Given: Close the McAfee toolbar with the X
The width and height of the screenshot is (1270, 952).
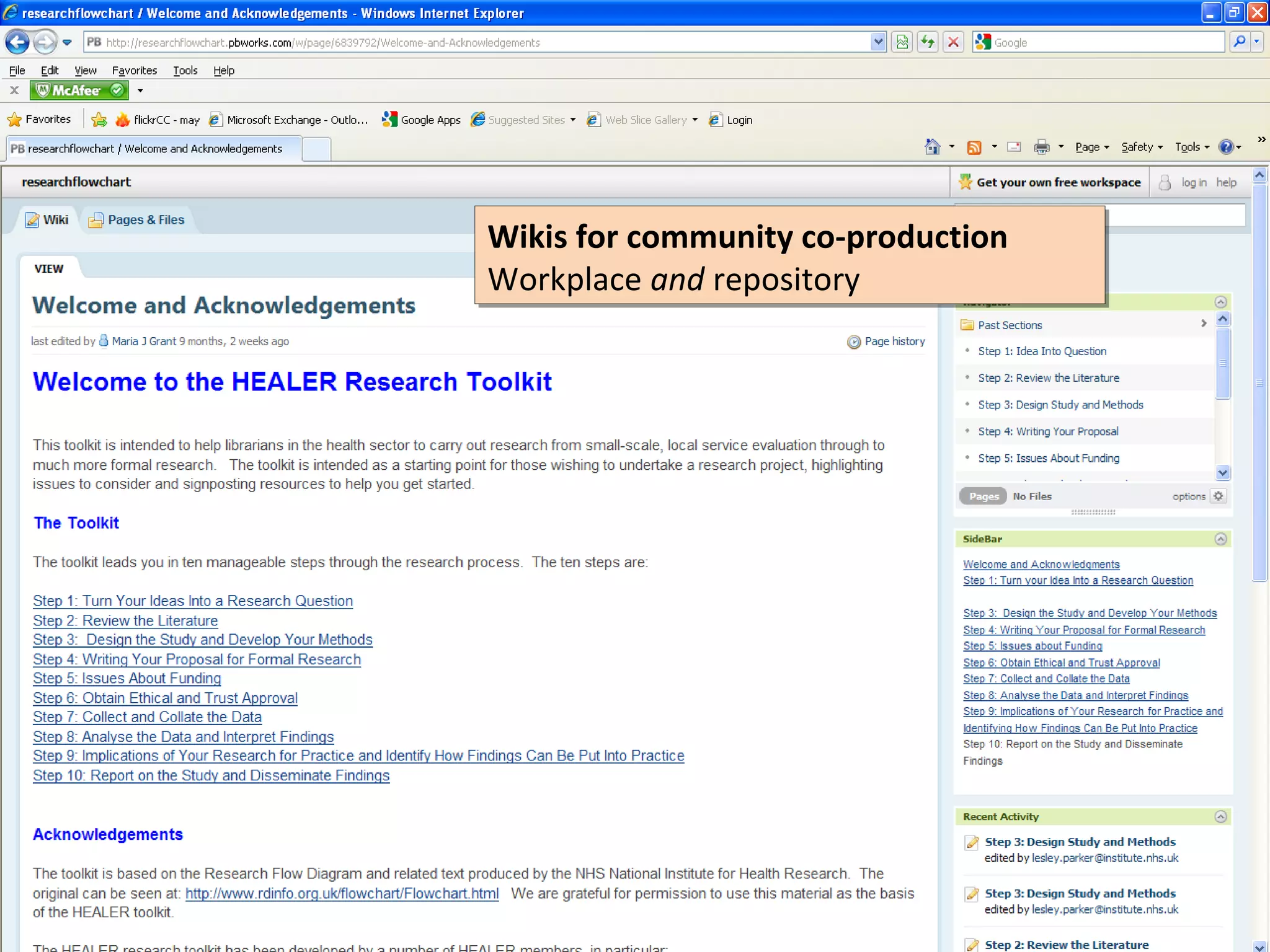Looking at the screenshot, I should (14, 90).
